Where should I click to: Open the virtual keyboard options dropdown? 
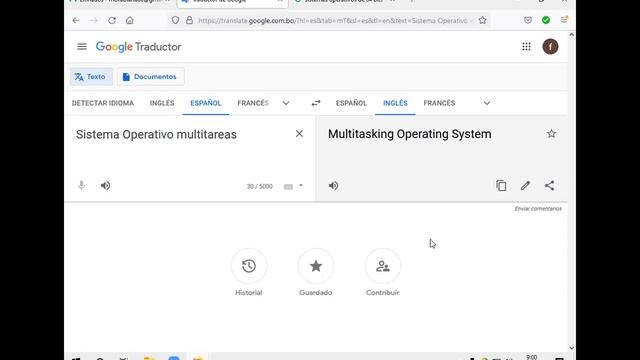click(301, 186)
